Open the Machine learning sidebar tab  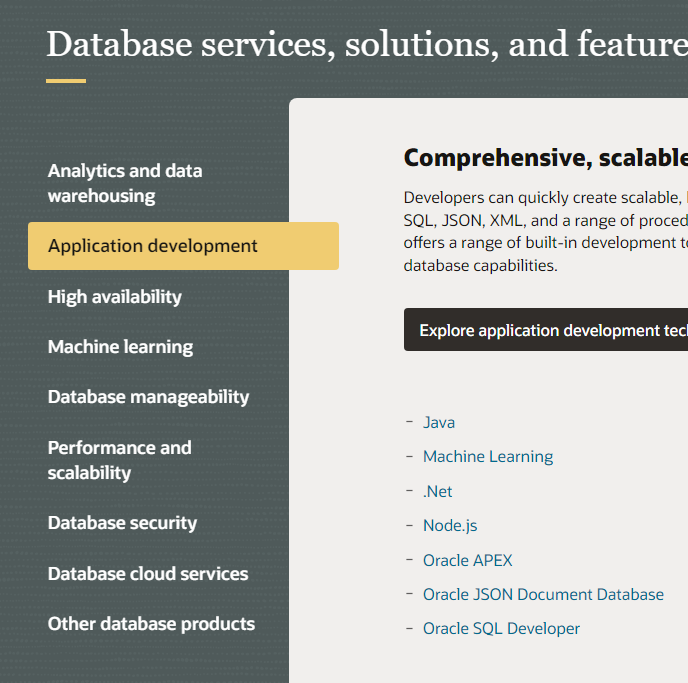(x=120, y=347)
